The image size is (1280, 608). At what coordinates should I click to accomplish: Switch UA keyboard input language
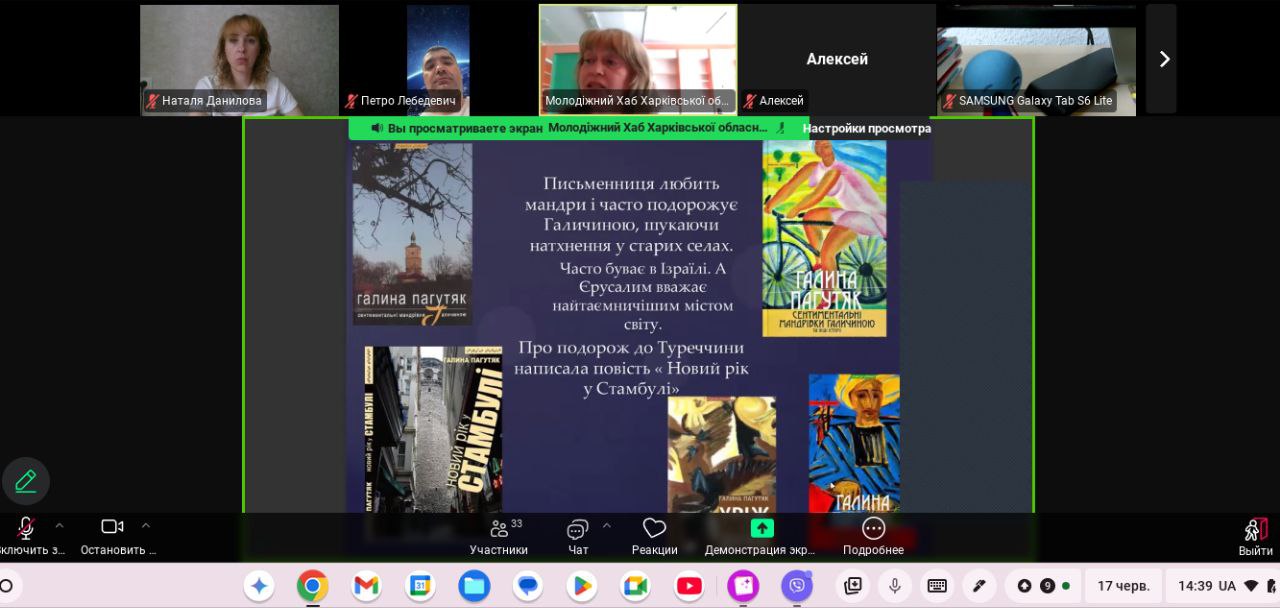tap(1227, 586)
